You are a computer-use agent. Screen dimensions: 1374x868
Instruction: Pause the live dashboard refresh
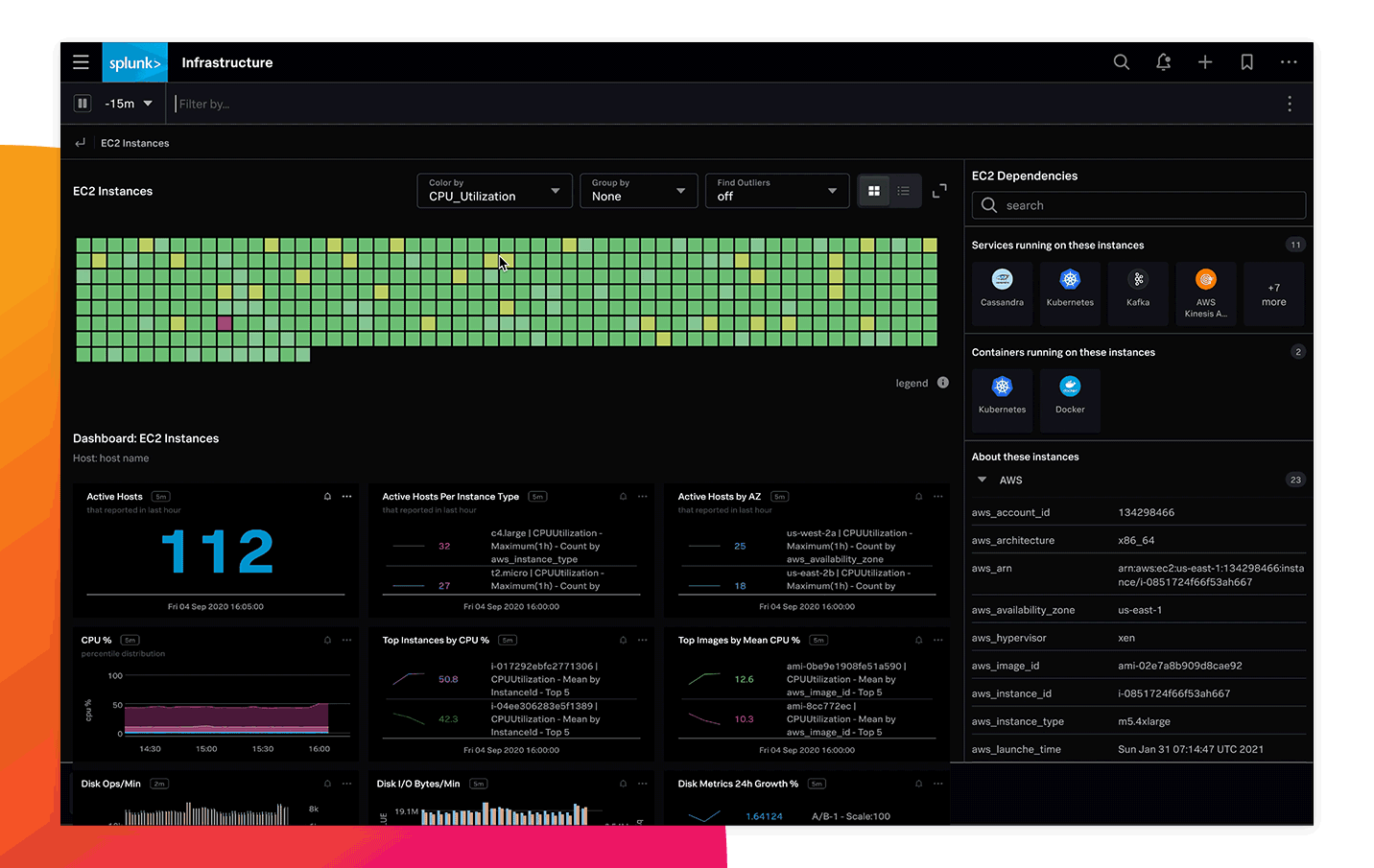[x=83, y=103]
